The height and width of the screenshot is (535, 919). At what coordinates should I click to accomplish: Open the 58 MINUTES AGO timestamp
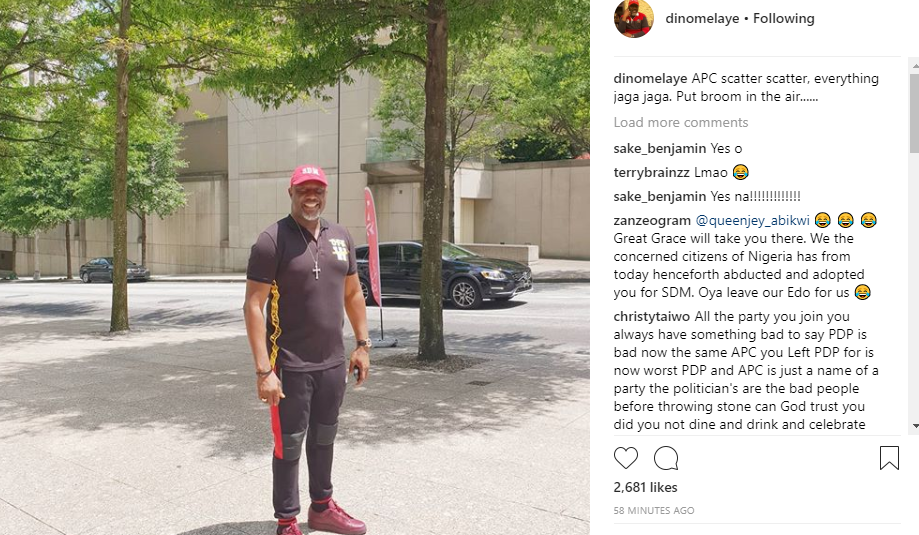tap(654, 510)
